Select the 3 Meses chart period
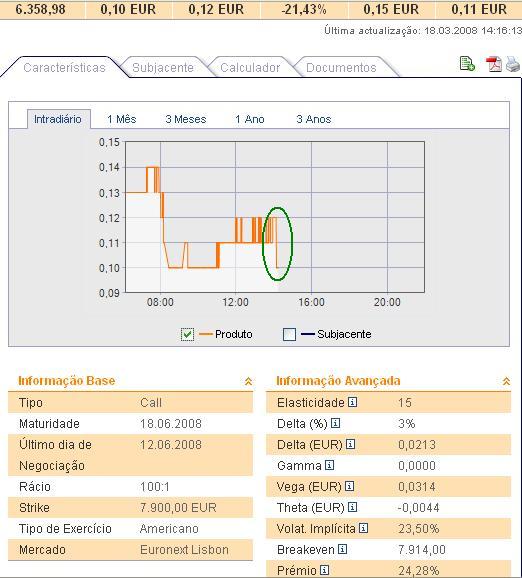The width and height of the screenshot is (522, 578). tap(186, 119)
